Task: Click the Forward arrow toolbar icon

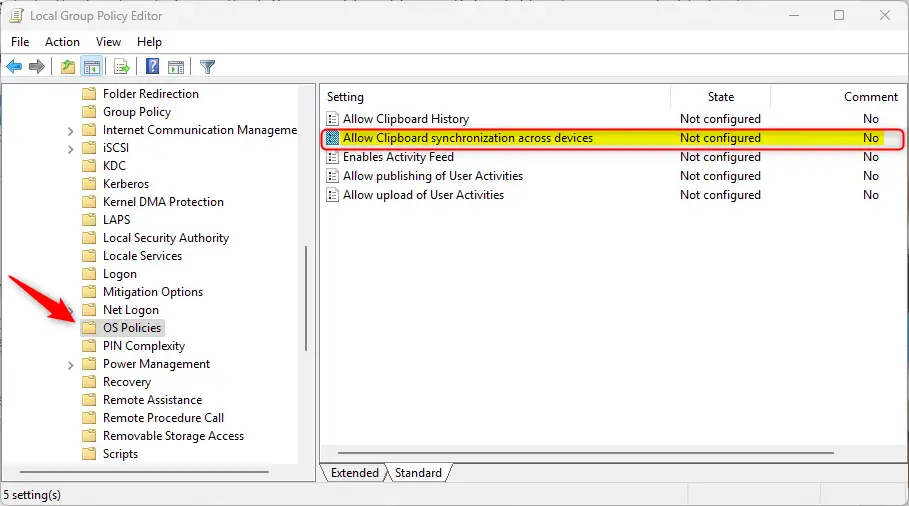Action: tap(37, 67)
